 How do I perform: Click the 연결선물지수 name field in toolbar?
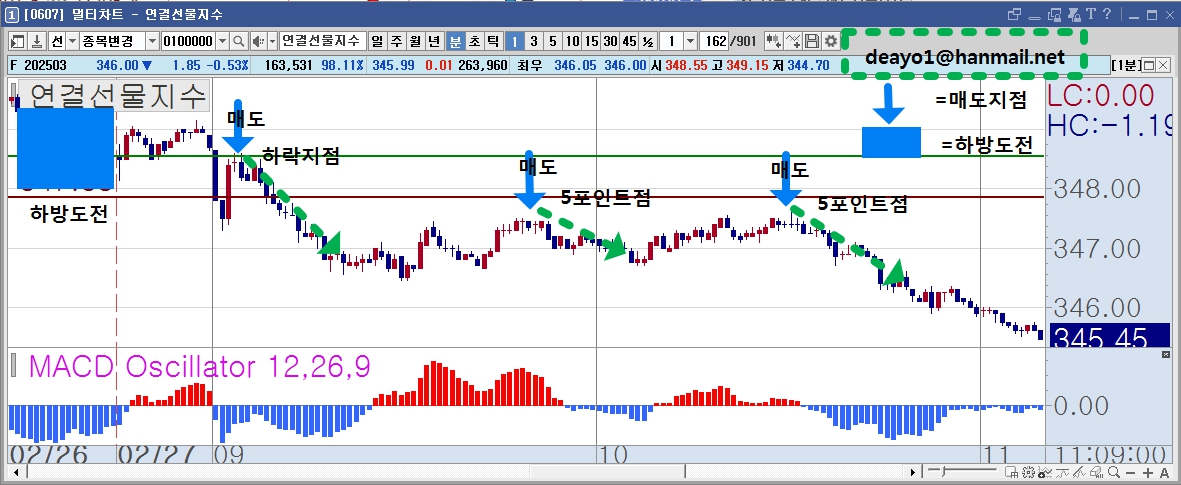(322, 41)
